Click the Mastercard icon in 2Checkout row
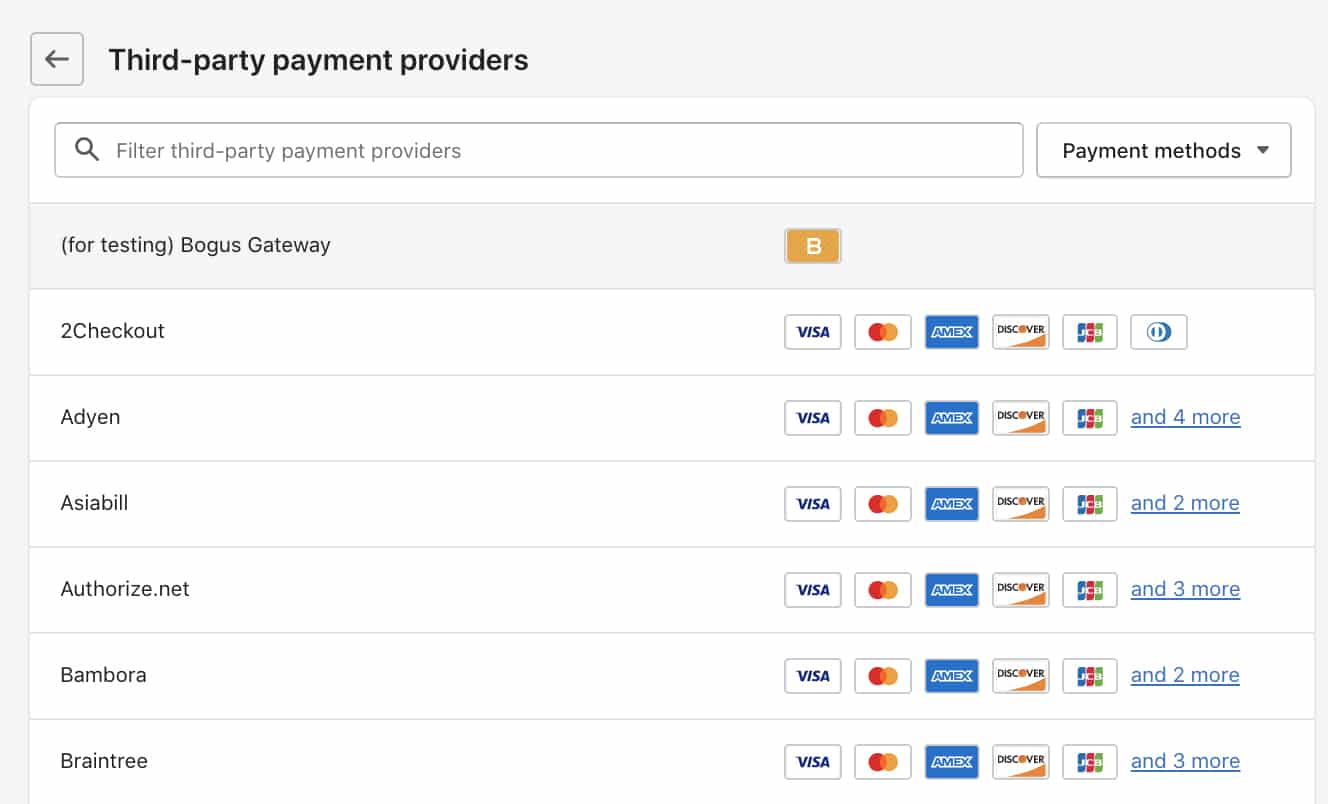This screenshot has width=1328, height=804. click(x=883, y=332)
